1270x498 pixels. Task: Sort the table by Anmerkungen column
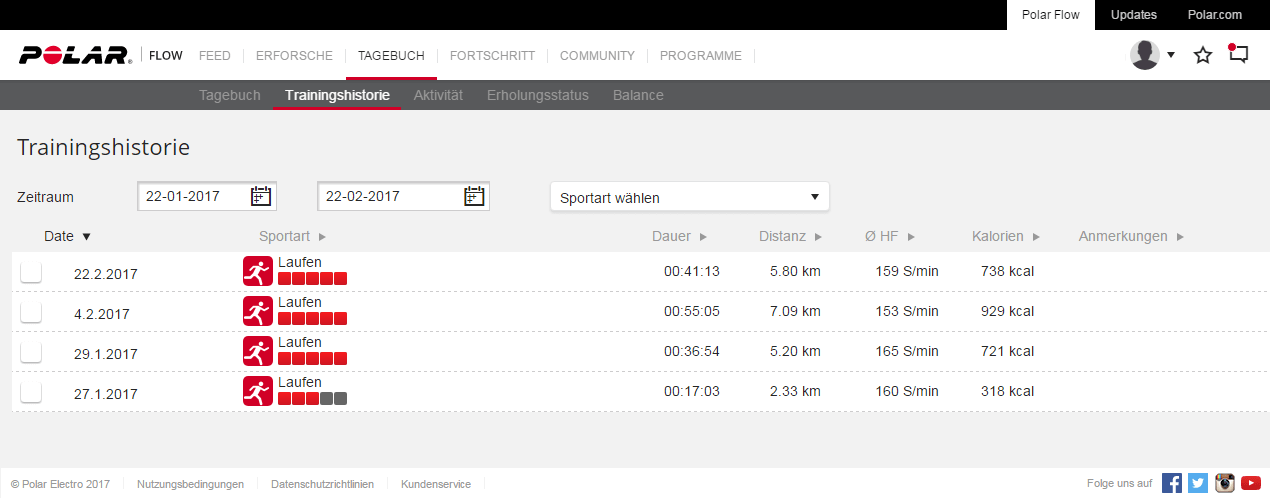tap(1131, 237)
